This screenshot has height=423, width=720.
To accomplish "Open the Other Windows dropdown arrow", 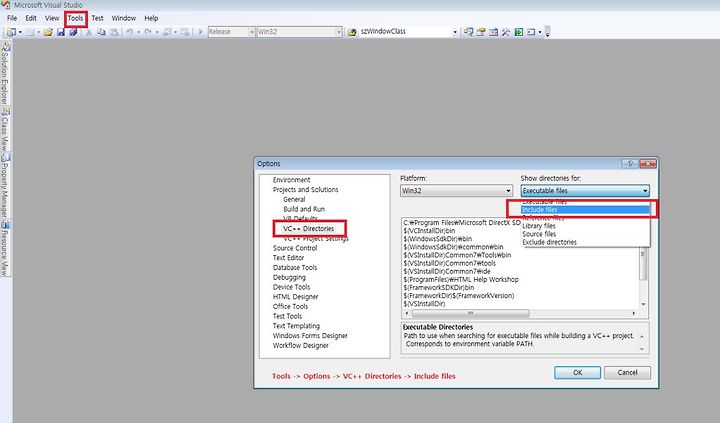I will [x=540, y=32].
